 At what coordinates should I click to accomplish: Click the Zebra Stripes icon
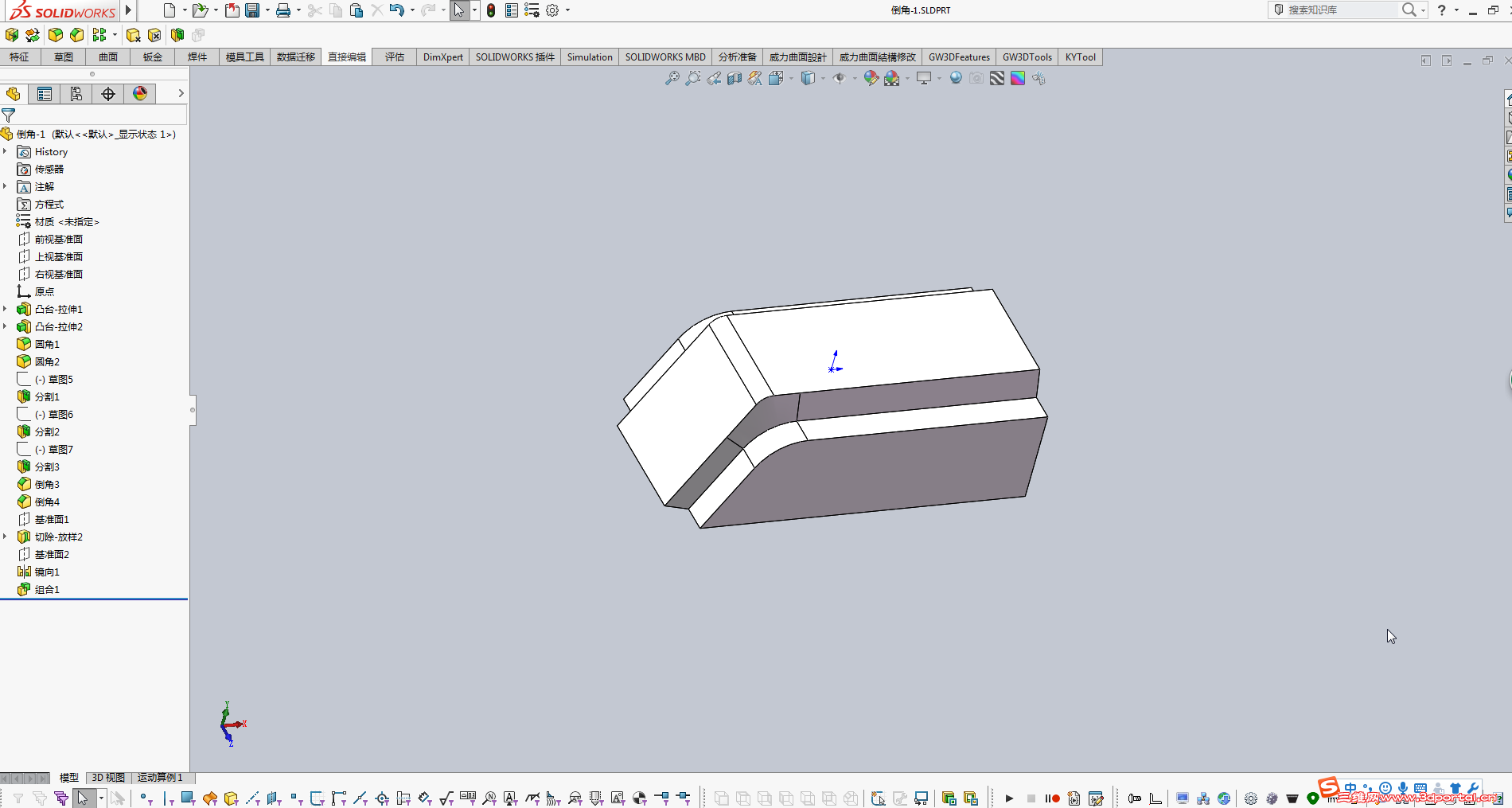997,78
